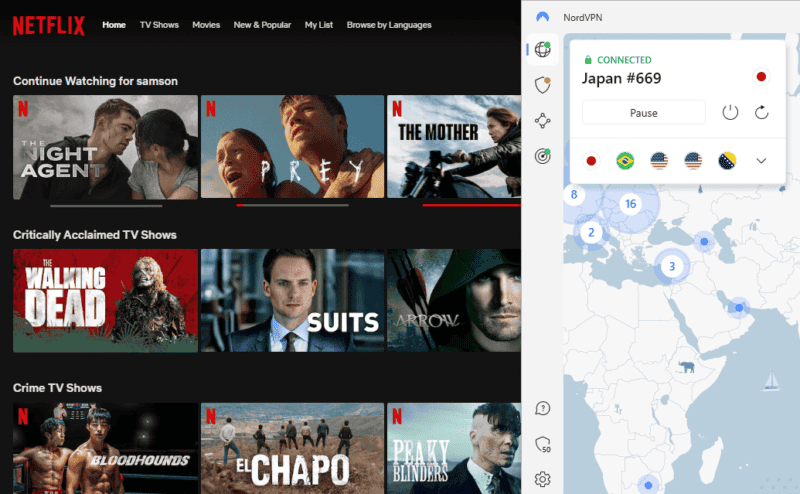
Task: Open the Threat Protection shield icon
Action: [x=542, y=85]
